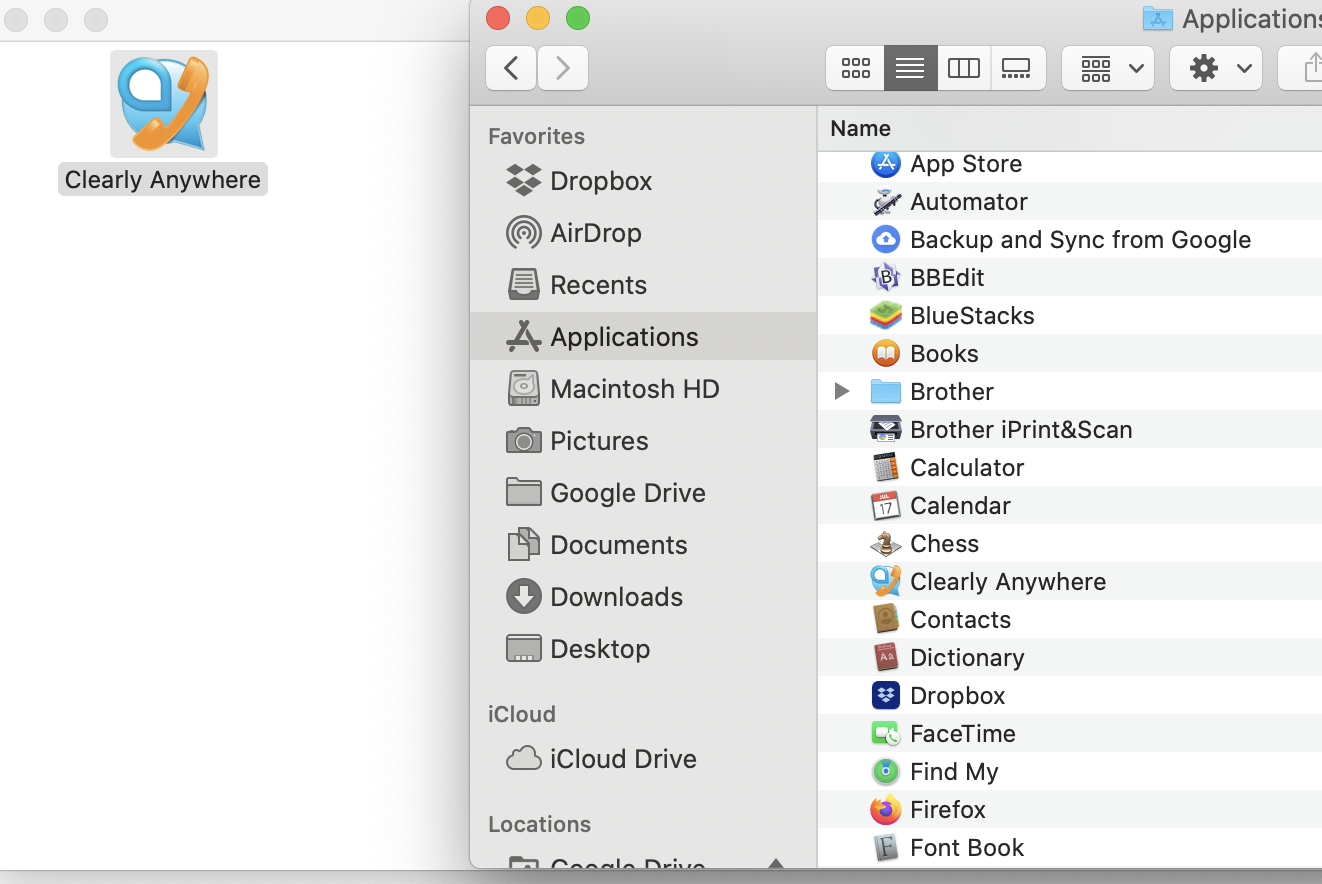Select the Find My app icon
This screenshot has width=1322, height=884.
[x=886, y=771]
